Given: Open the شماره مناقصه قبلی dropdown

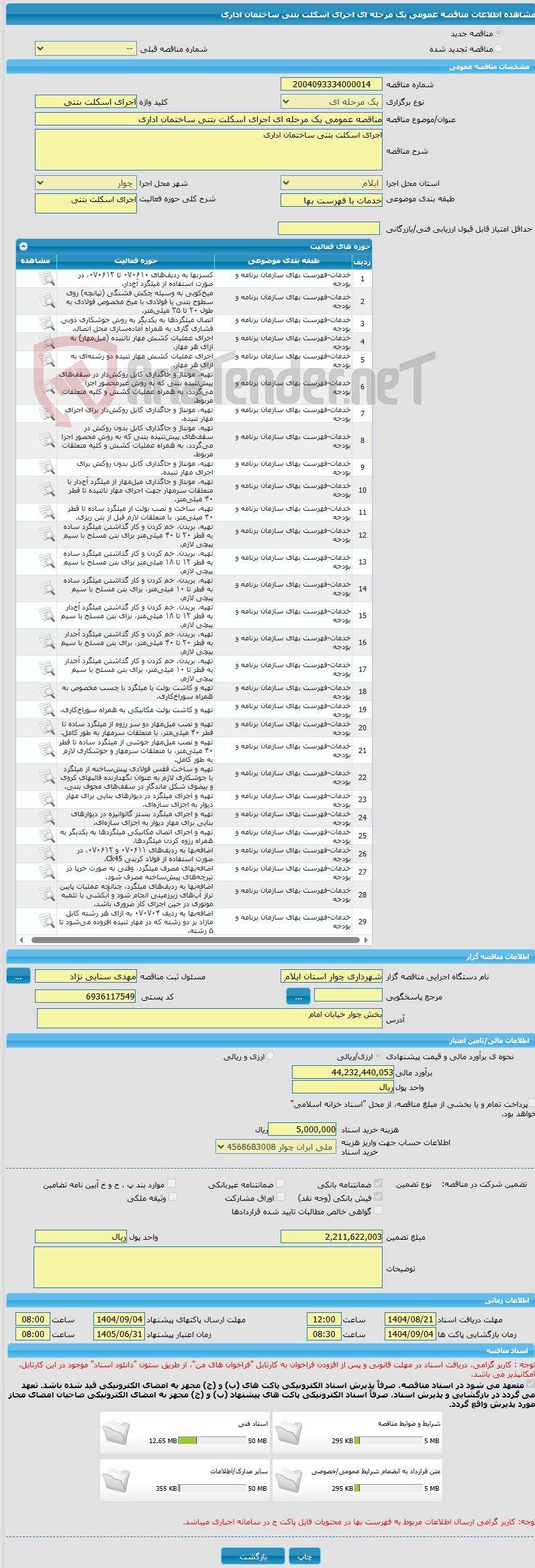Looking at the screenshot, I should [x=85, y=49].
